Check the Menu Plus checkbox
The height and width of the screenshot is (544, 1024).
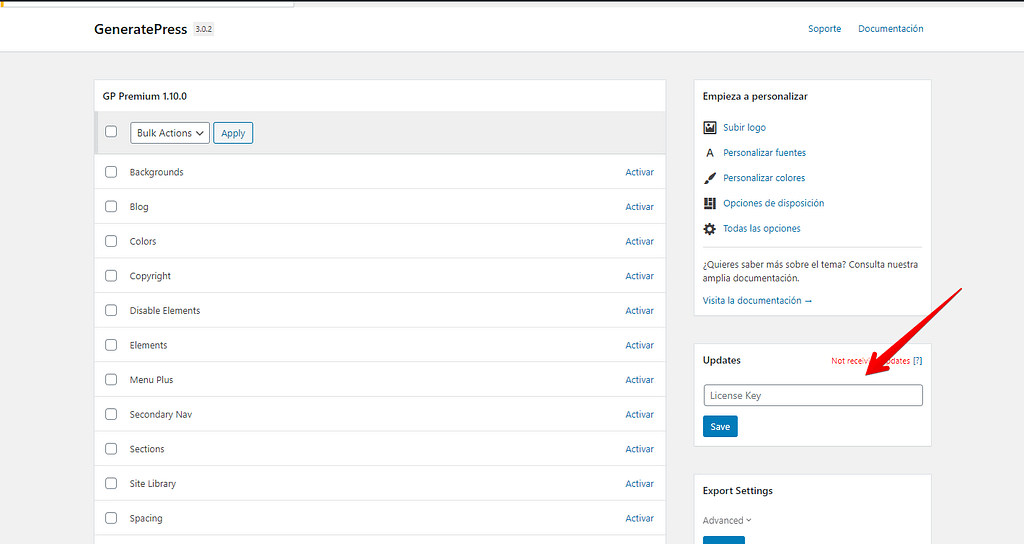click(x=111, y=379)
